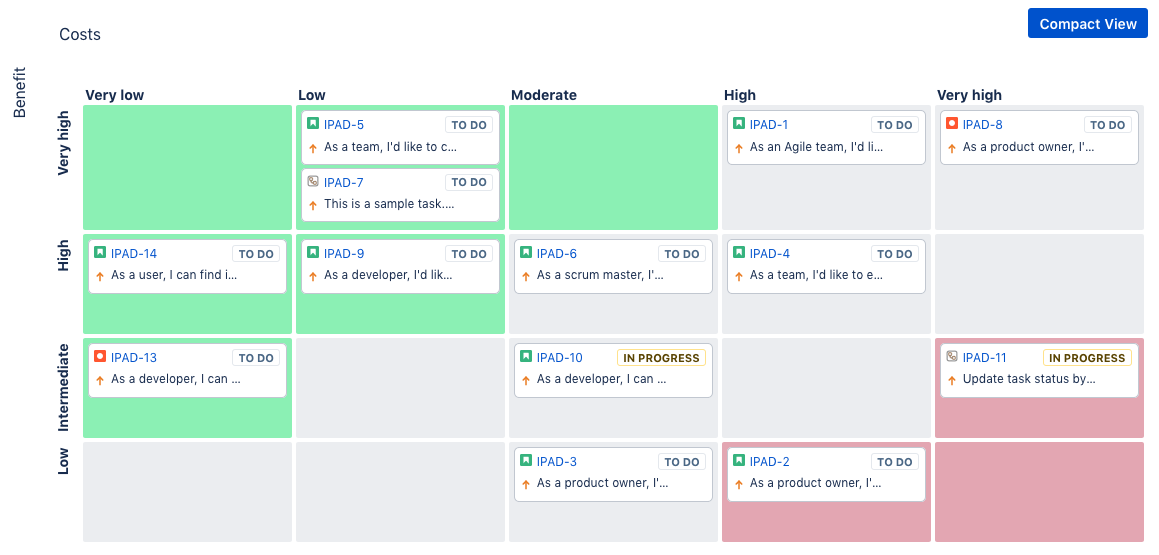This screenshot has height=555, width=1159.
Task: Click the priority arrow on IPAD-3
Action: point(526,484)
